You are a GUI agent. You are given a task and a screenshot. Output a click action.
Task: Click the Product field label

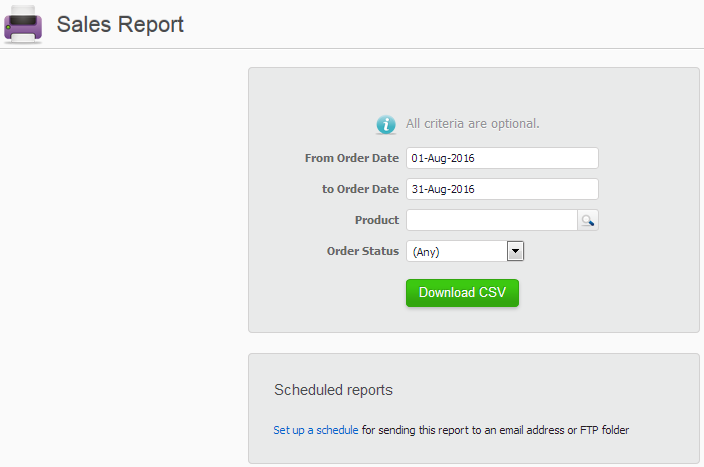[377, 220]
